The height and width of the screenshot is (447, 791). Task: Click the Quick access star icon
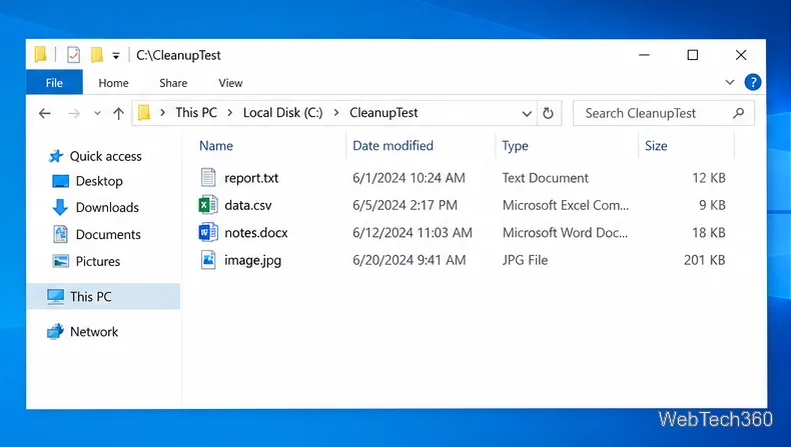point(55,156)
